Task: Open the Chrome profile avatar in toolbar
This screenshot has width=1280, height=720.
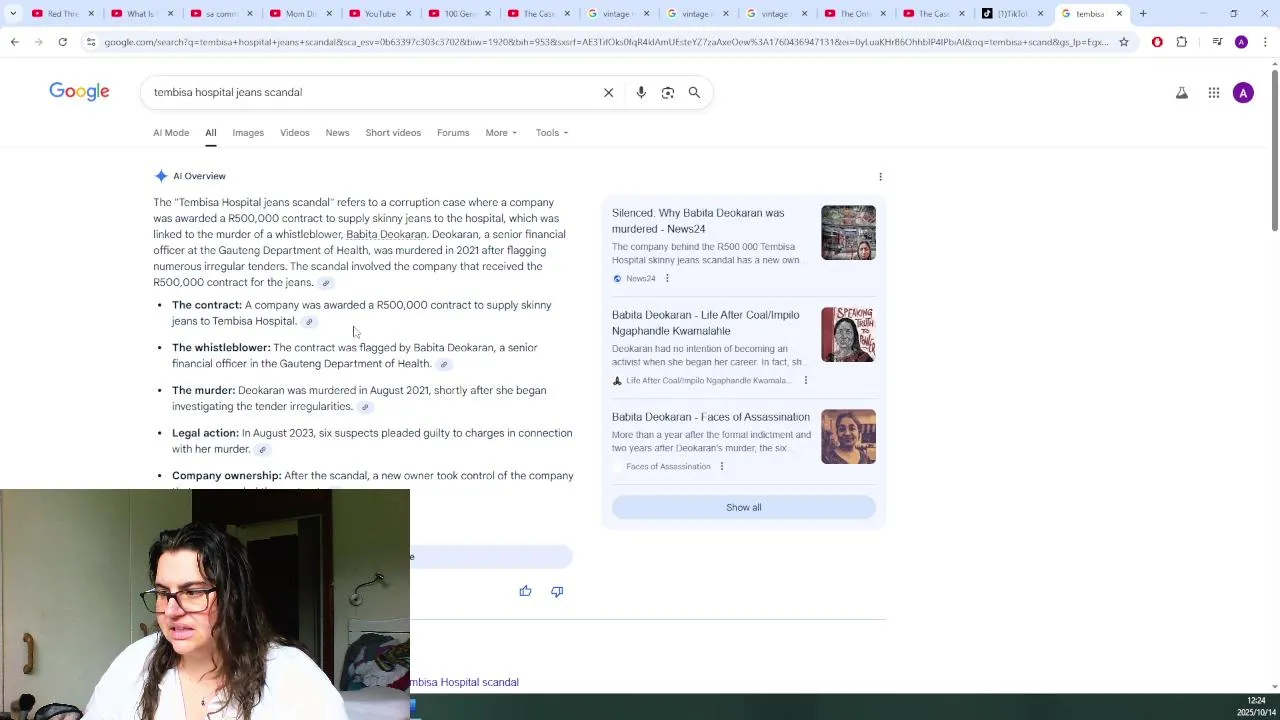Action: coord(1241,42)
